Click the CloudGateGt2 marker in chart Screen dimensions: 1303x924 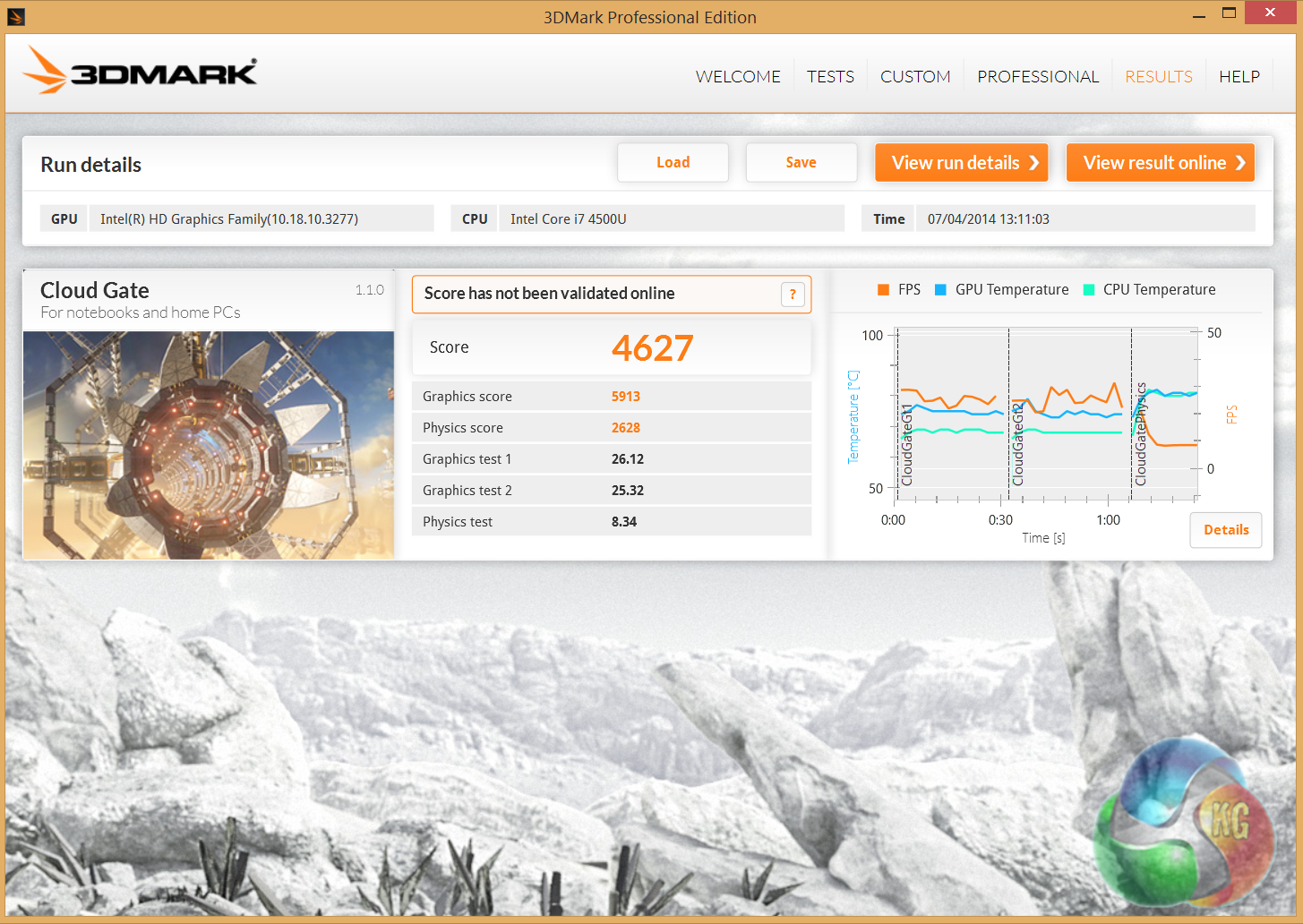(1018, 445)
